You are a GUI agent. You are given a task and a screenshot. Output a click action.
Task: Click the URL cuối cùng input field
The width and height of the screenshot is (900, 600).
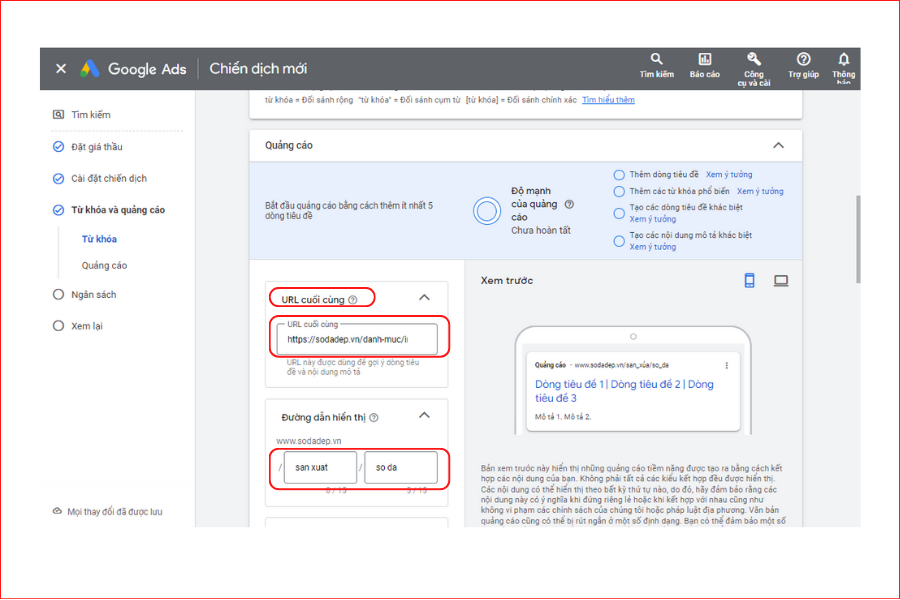356,339
